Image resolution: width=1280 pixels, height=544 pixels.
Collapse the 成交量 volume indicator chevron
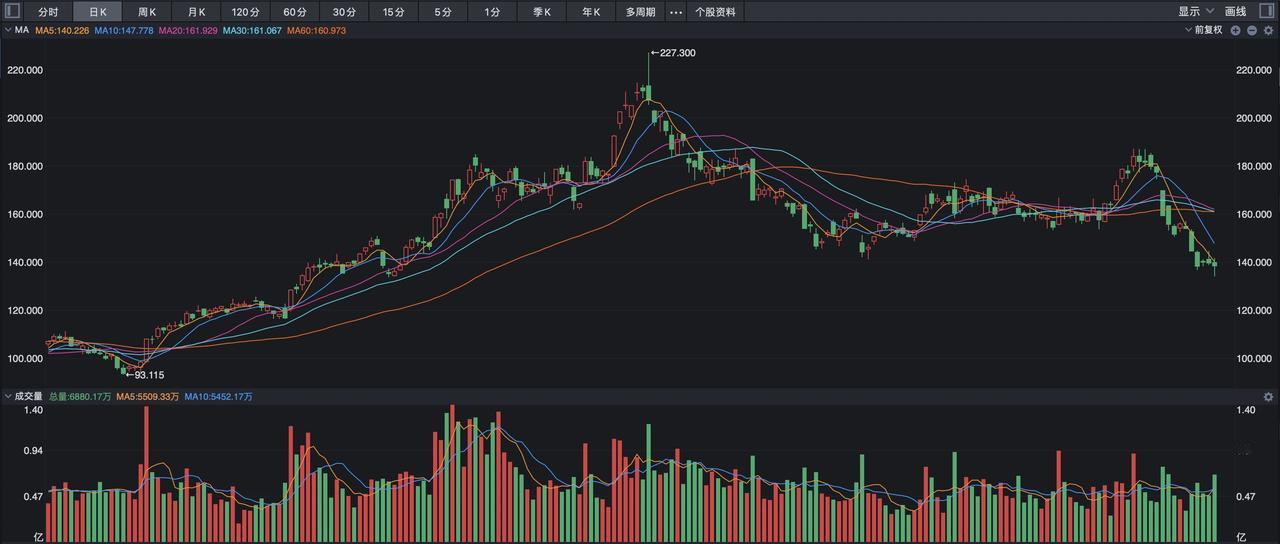8,397
